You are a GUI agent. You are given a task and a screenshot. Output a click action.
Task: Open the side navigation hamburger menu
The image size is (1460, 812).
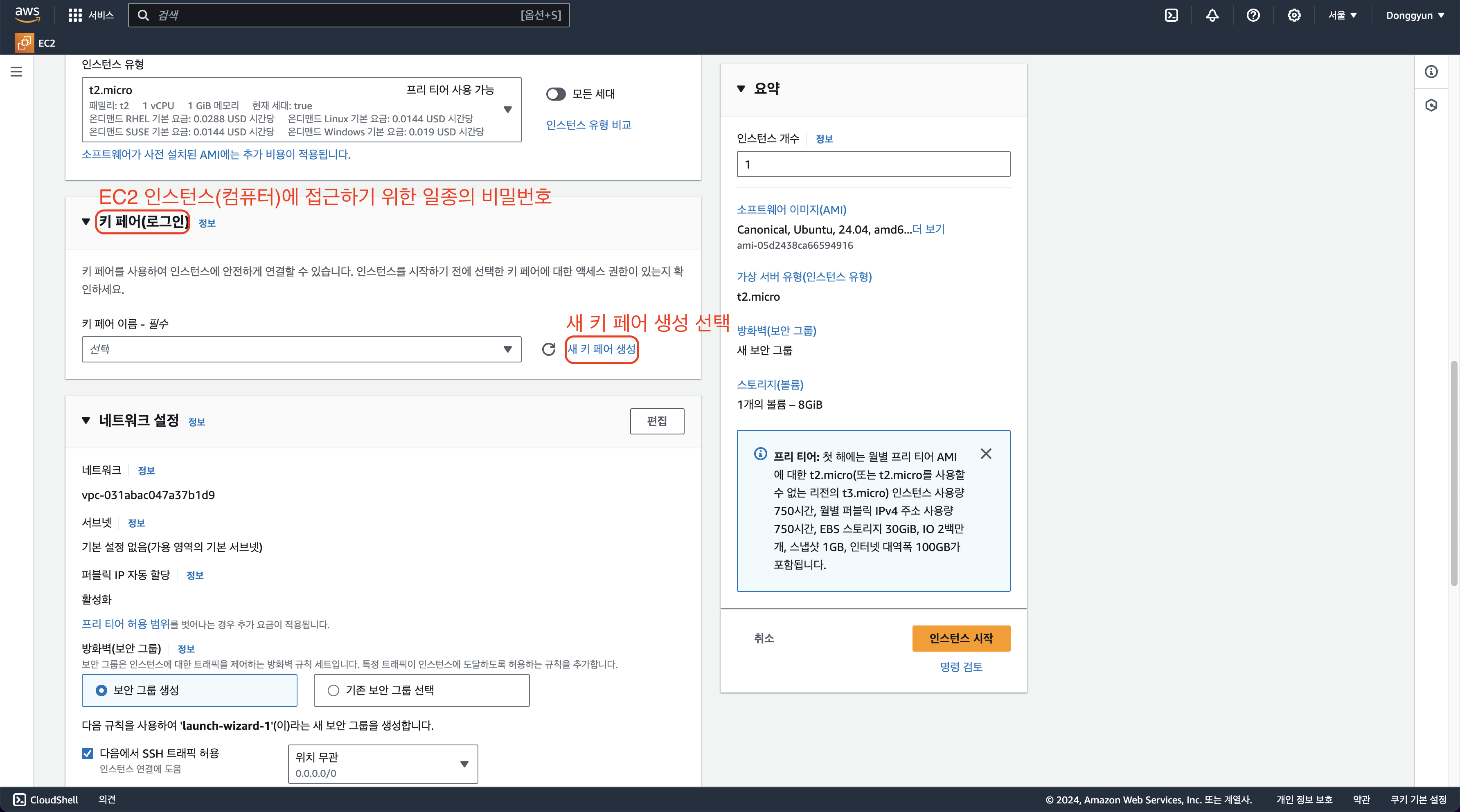pyautogui.click(x=16, y=72)
